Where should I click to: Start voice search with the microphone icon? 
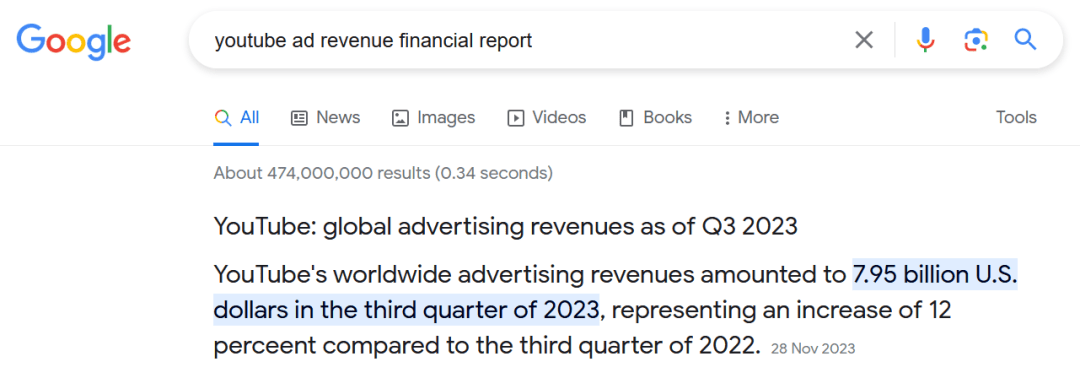coord(926,41)
